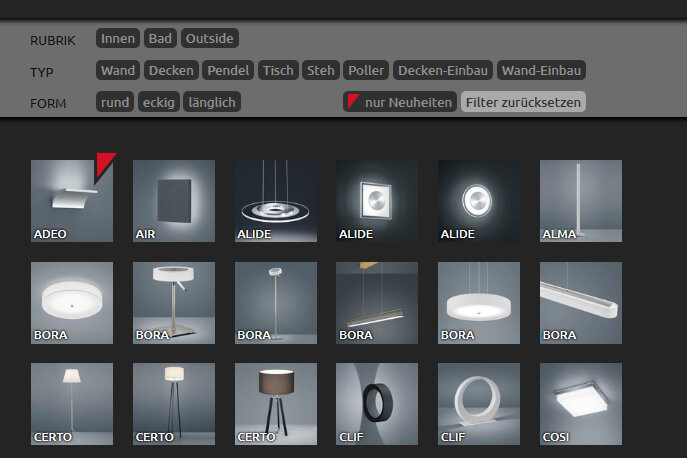
Task: Filter by form länglich
Action: pyautogui.click(x=212, y=102)
